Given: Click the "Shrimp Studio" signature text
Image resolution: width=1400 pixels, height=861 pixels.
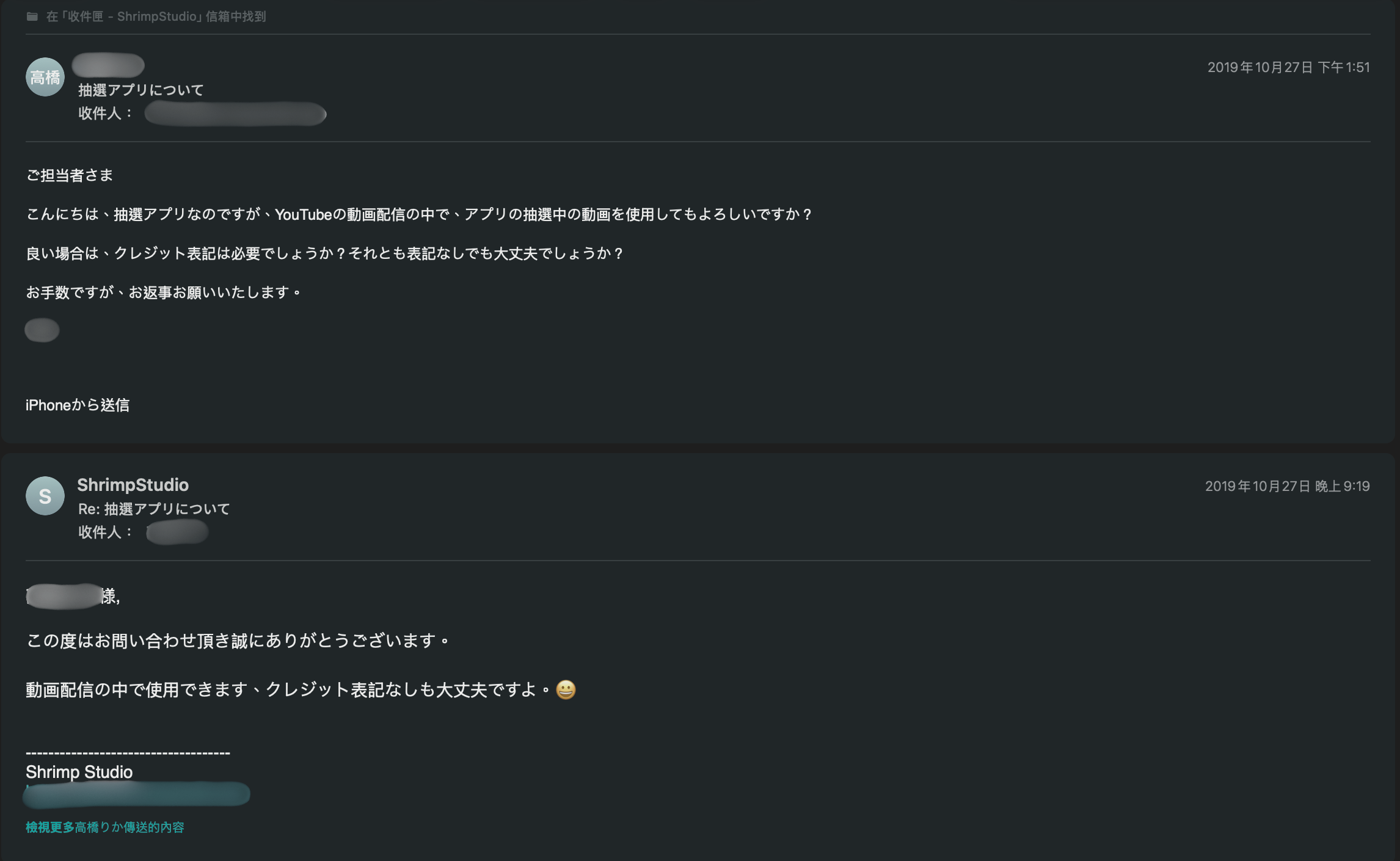Looking at the screenshot, I should click(79, 772).
